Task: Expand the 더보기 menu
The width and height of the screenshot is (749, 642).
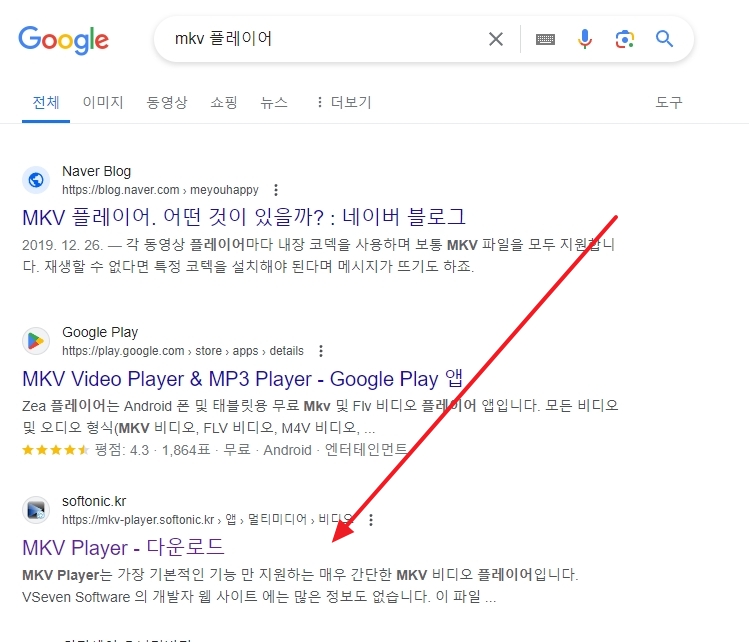Action: pyautogui.click(x=344, y=102)
